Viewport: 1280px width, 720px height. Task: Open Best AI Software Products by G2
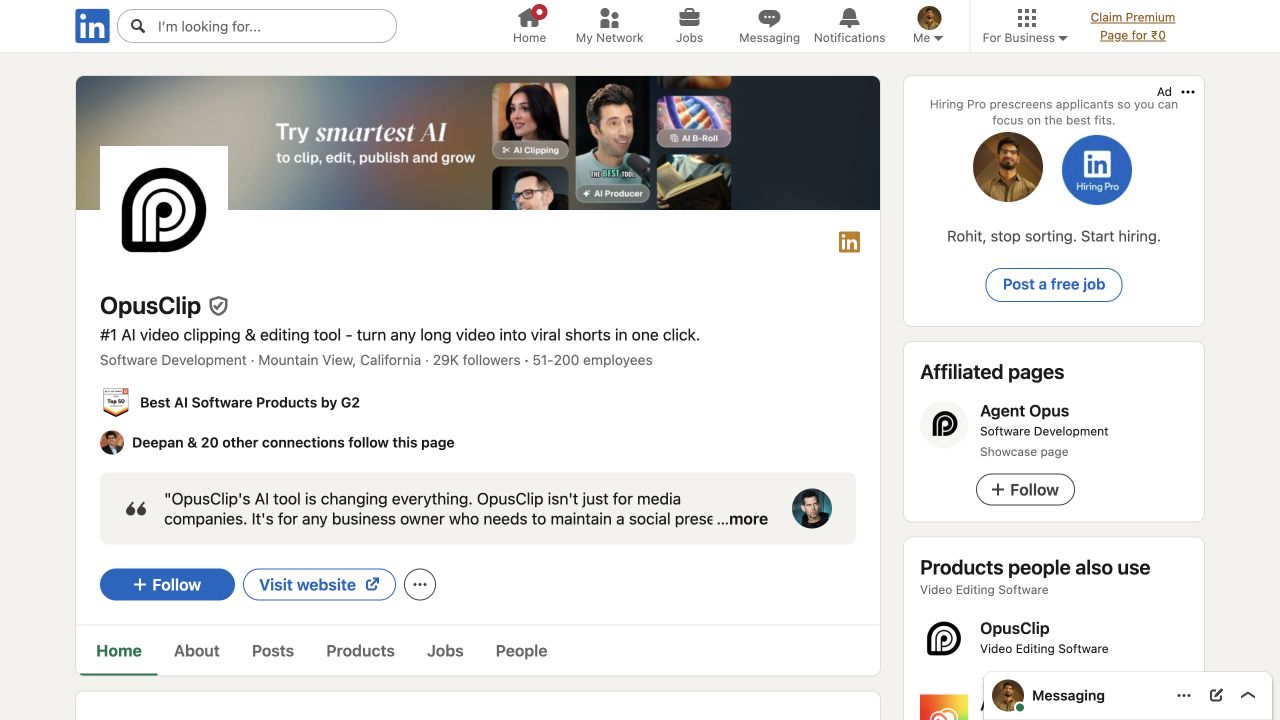(250, 402)
